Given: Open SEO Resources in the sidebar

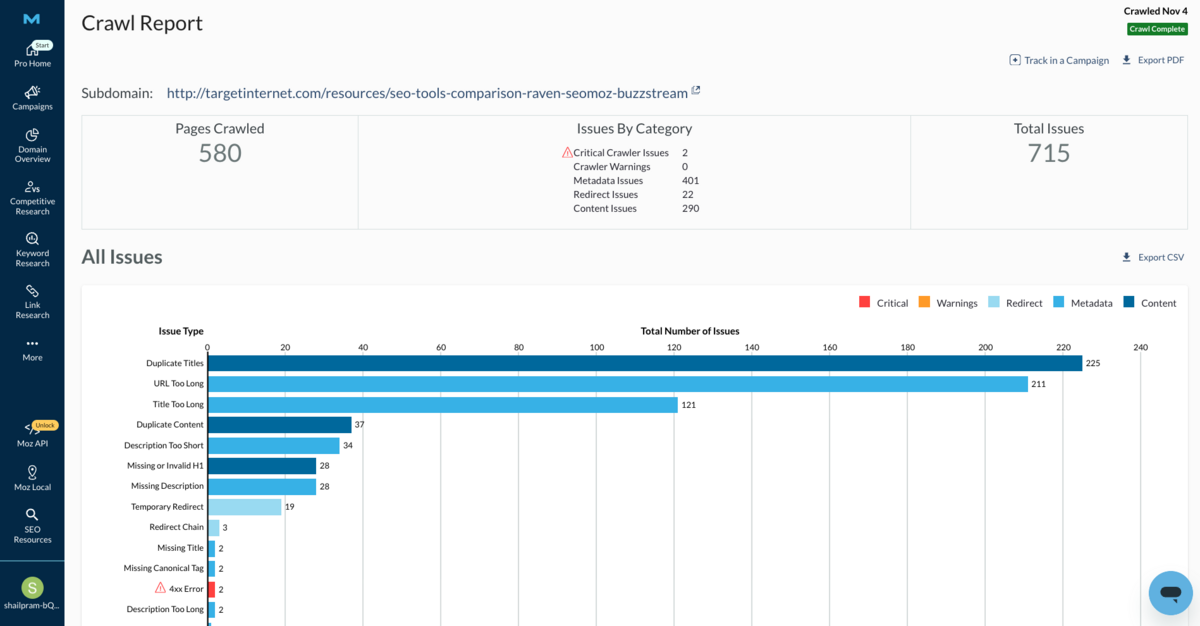Looking at the screenshot, I should (x=32, y=526).
